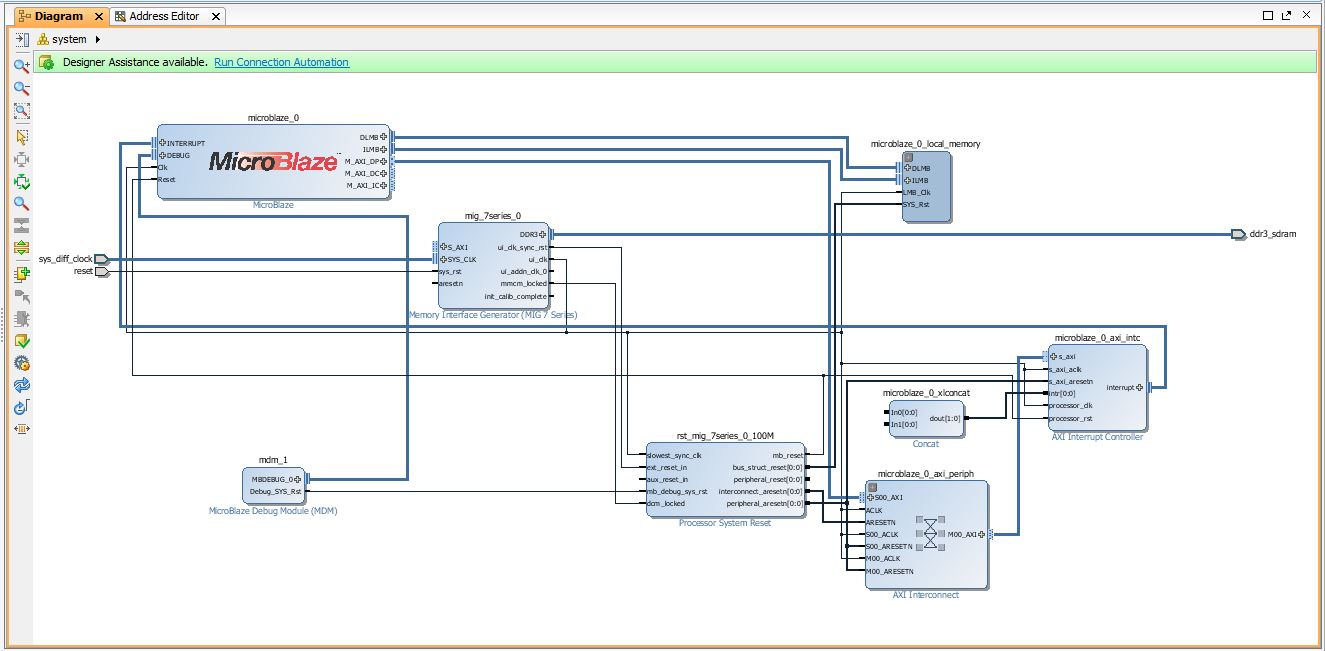Expand the M00_AXI port on AXI Interconnect

pos(980,535)
